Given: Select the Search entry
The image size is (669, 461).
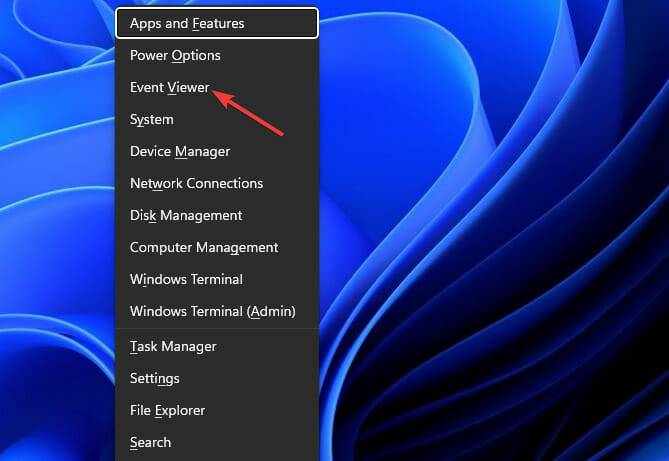Looking at the screenshot, I should (x=217, y=442).
